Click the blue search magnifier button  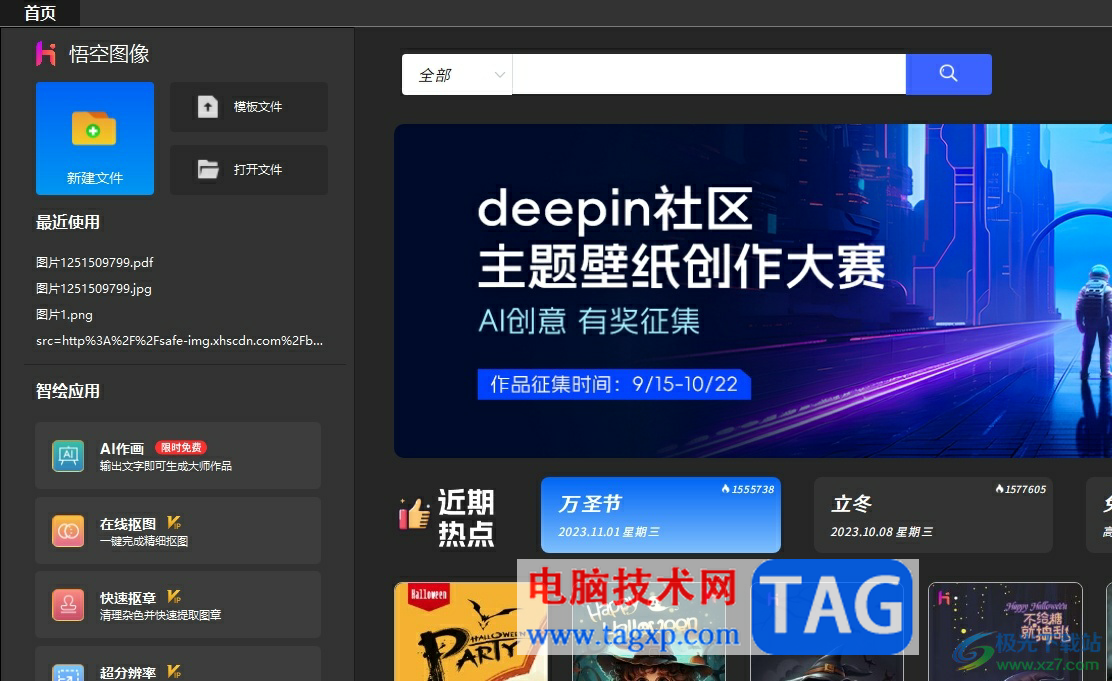(x=948, y=74)
